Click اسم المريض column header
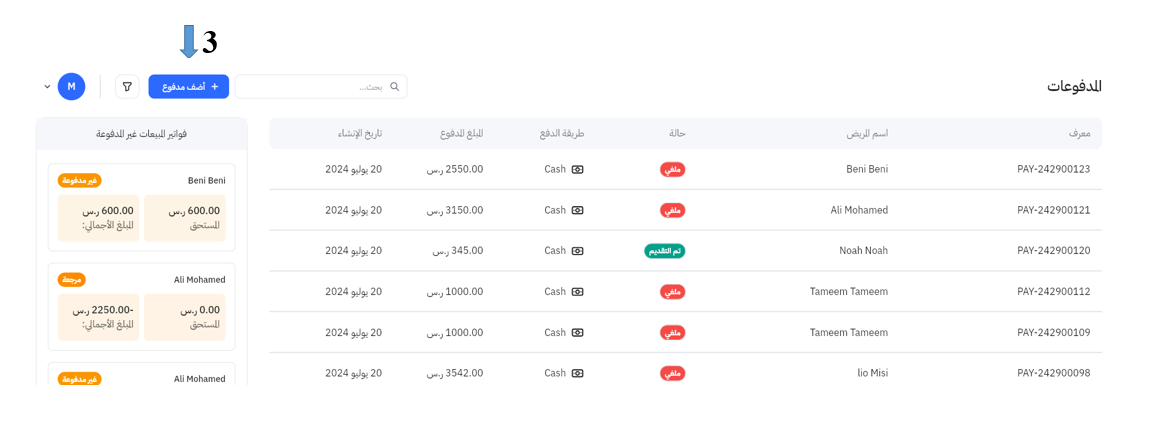1157x439 pixels. pyautogui.click(x=865, y=134)
